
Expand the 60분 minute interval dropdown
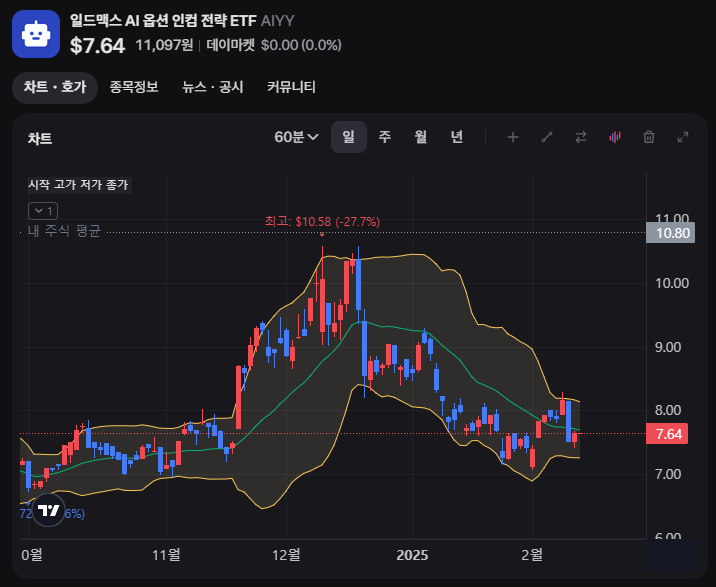pos(296,137)
